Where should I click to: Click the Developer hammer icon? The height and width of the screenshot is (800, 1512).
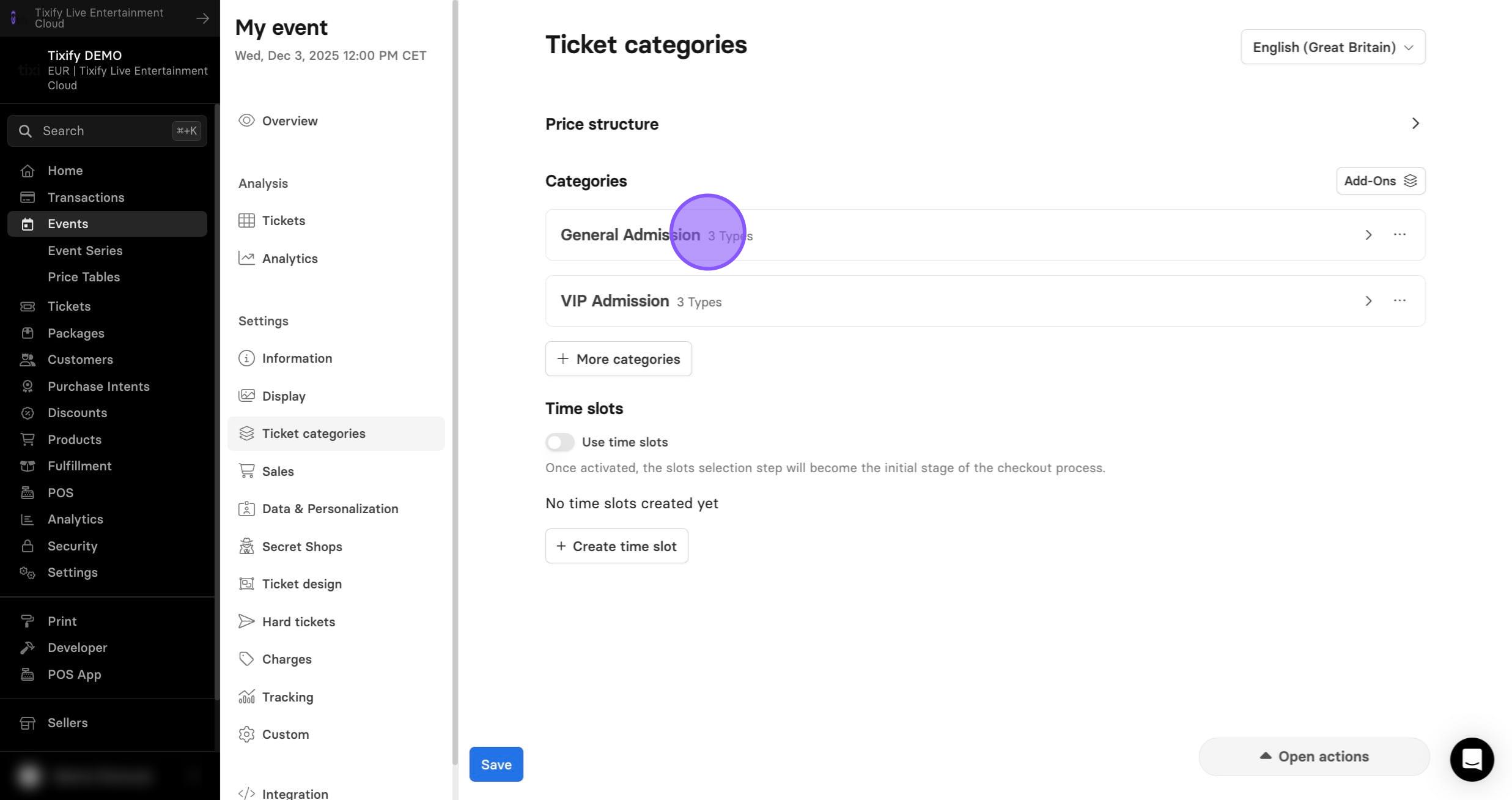[28, 648]
